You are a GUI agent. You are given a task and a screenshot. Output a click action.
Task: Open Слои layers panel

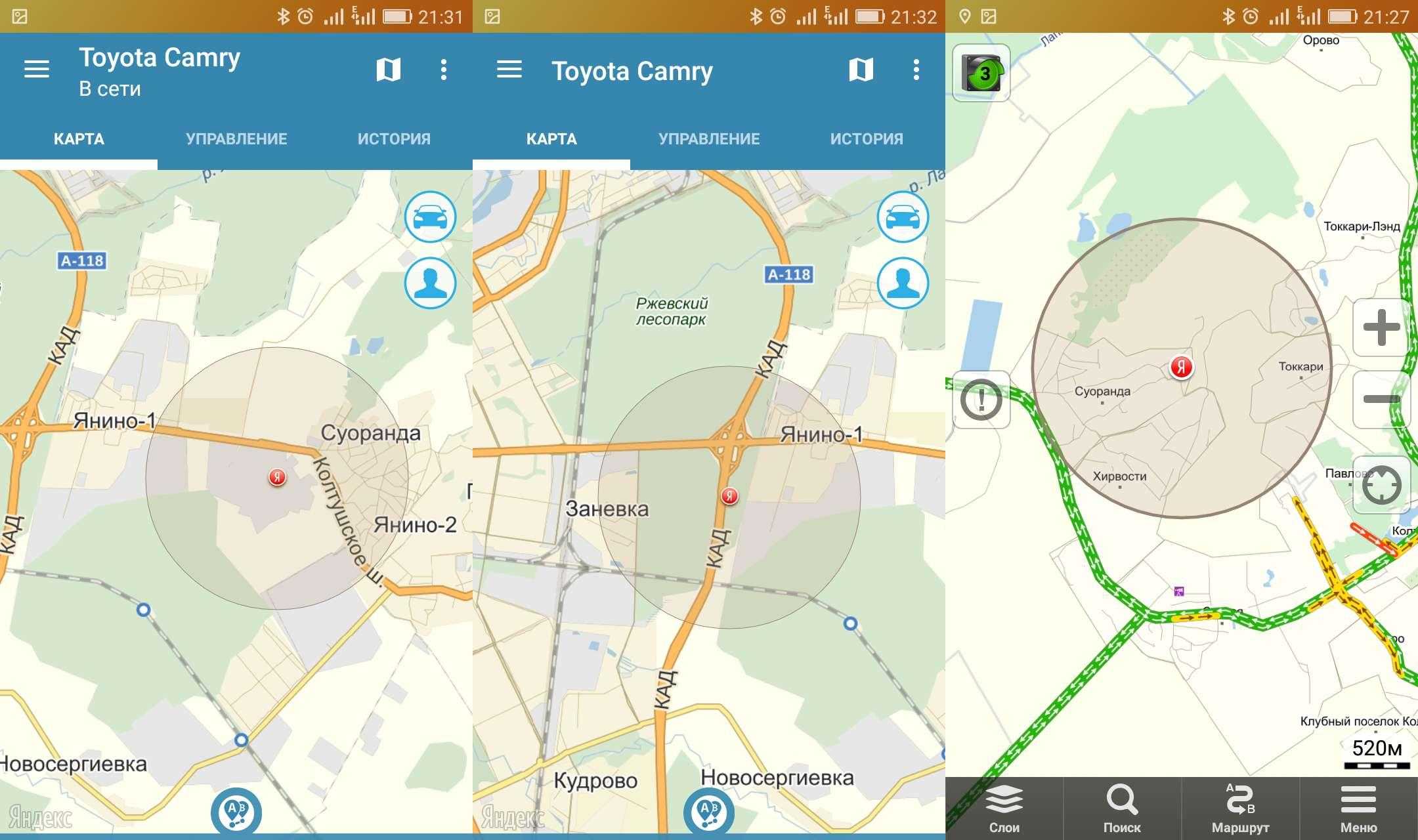[1004, 808]
